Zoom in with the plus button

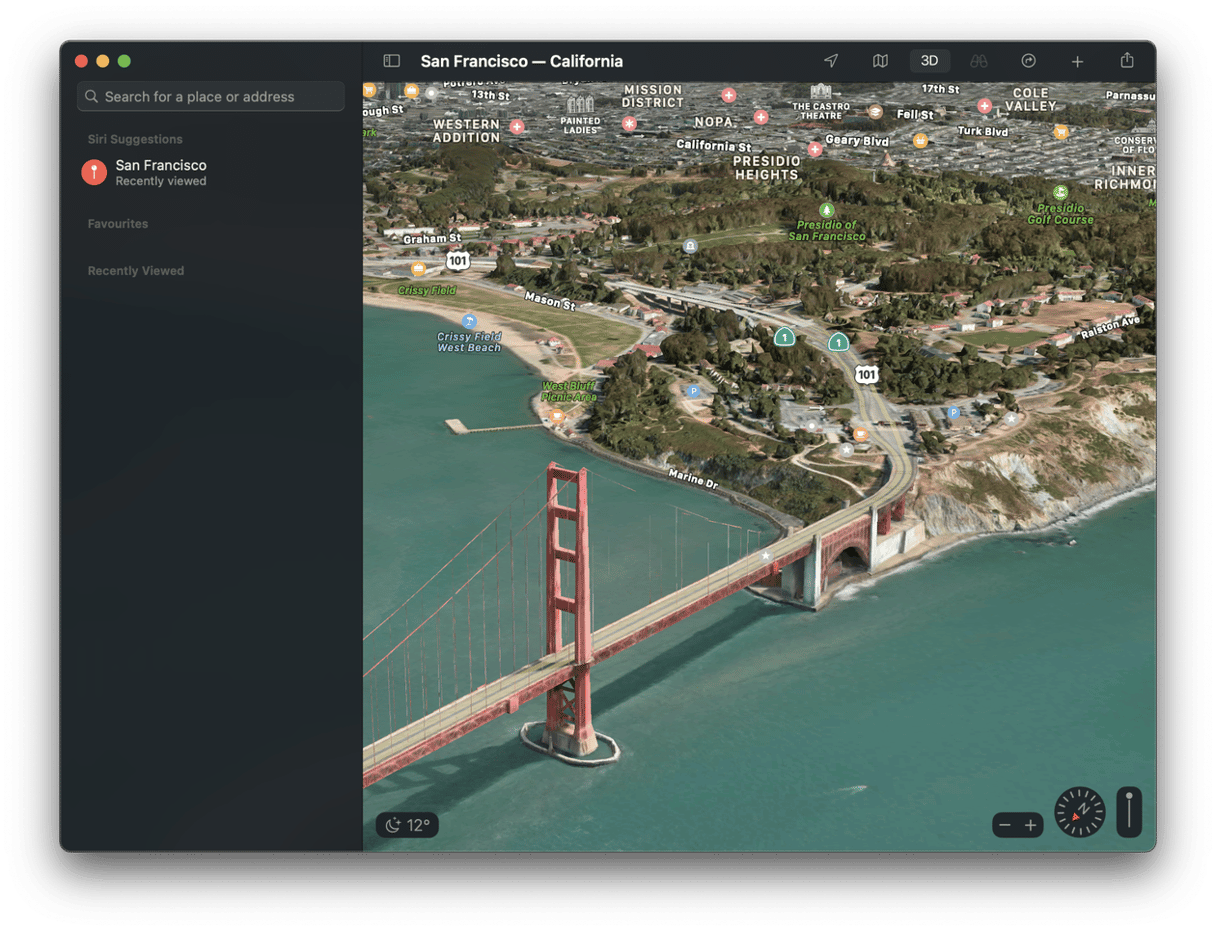coord(1031,825)
